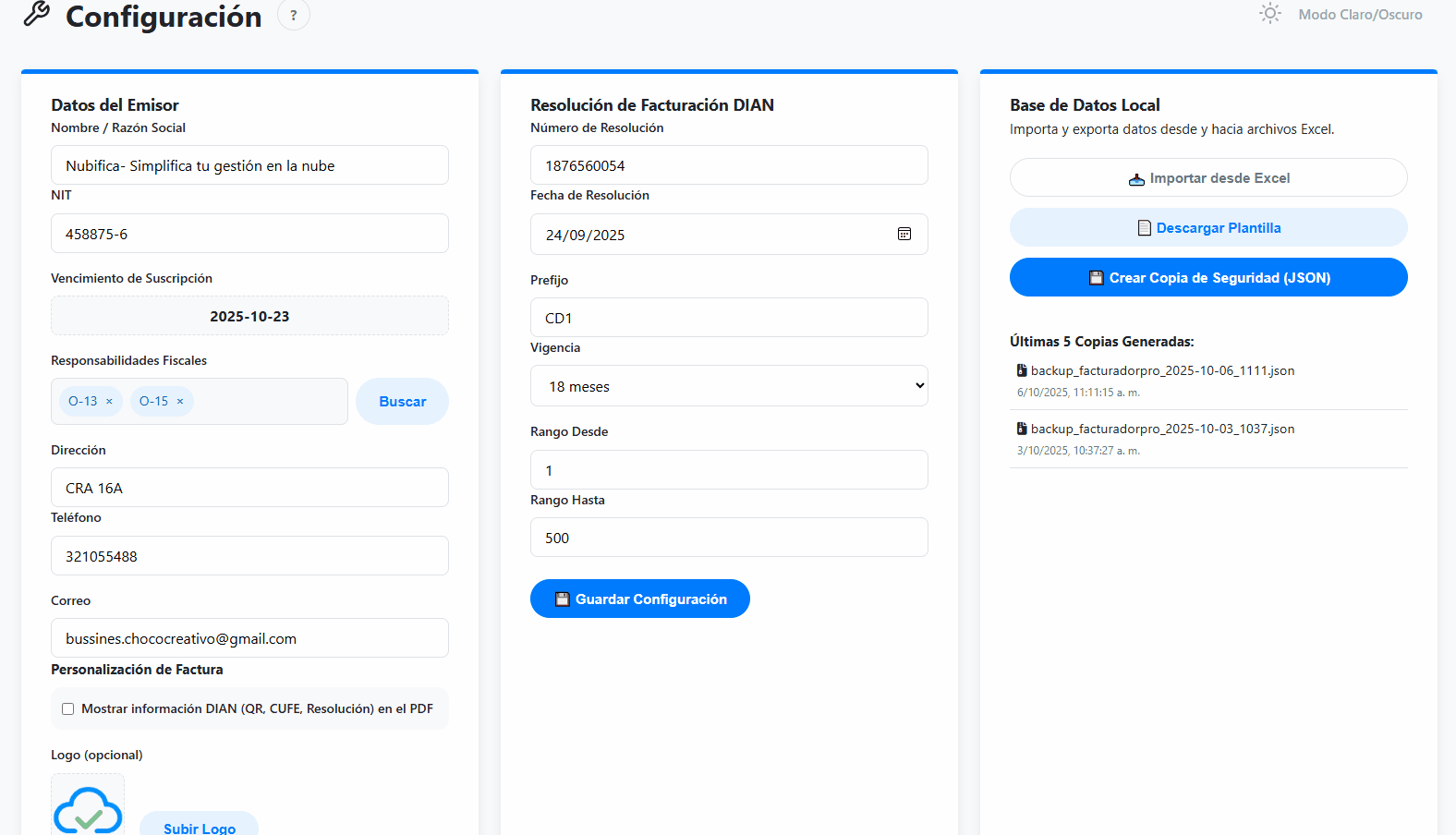
Task: Click the help question mark icon
Action: pos(294,15)
